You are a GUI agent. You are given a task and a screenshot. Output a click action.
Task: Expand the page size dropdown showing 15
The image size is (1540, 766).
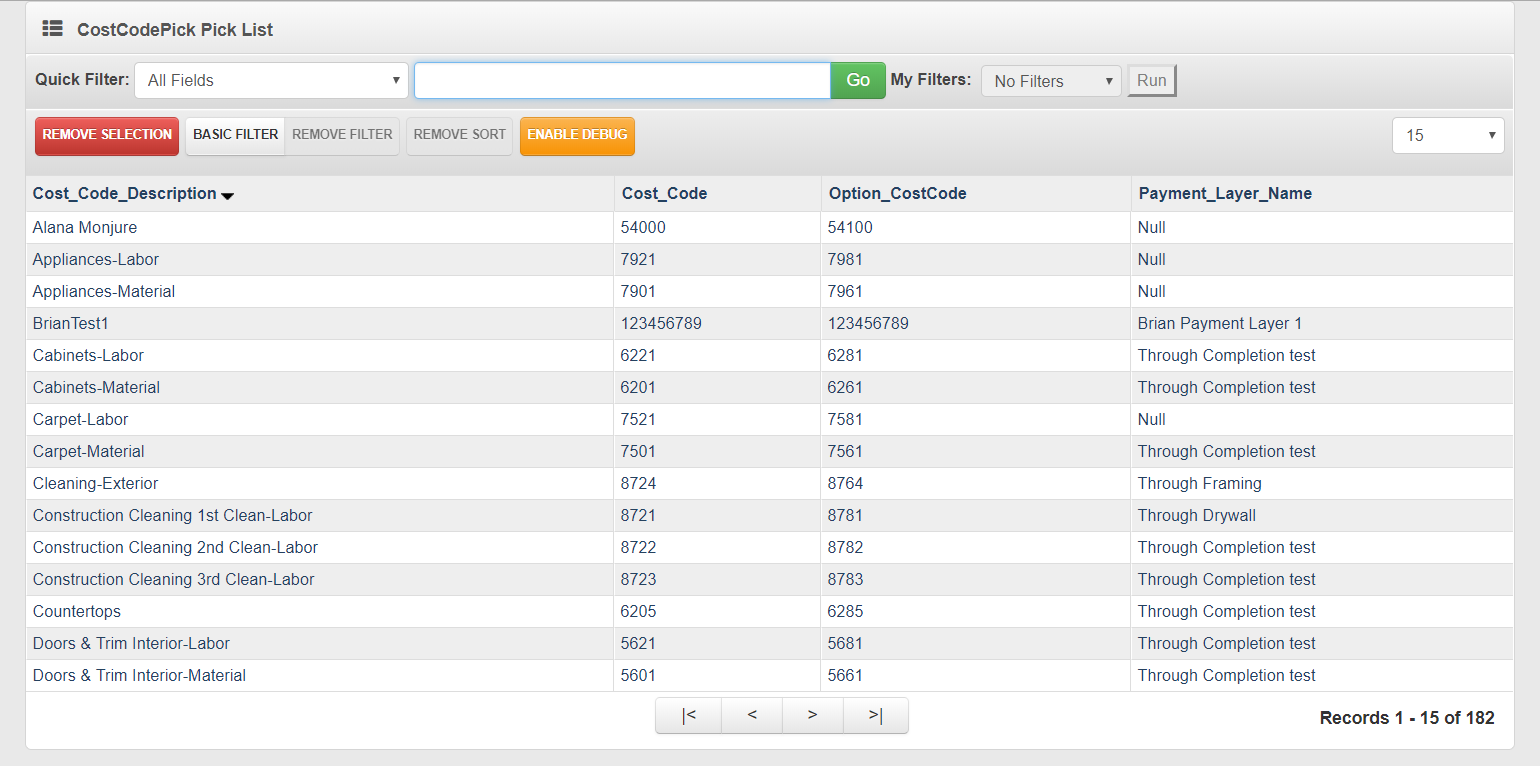tap(1447, 135)
